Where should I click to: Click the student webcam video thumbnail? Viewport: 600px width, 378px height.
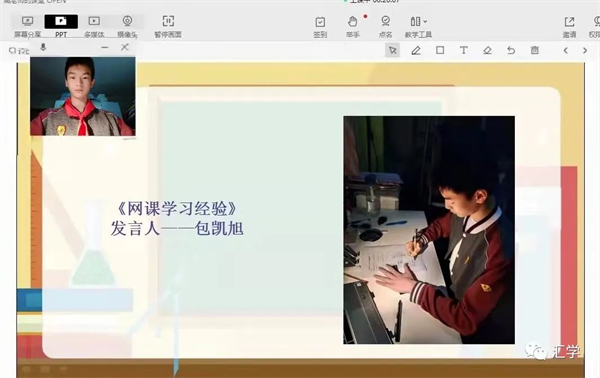pos(83,96)
